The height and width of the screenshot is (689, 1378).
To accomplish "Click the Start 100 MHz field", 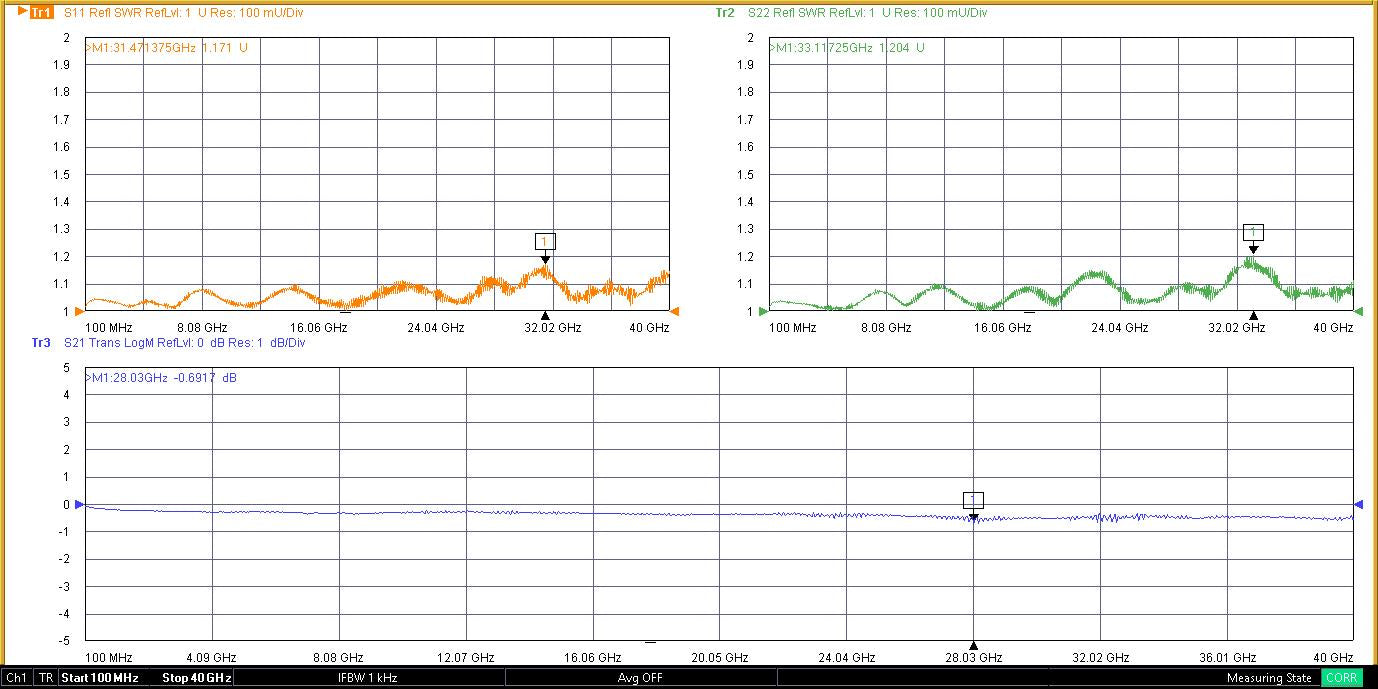I will tap(99, 678).
